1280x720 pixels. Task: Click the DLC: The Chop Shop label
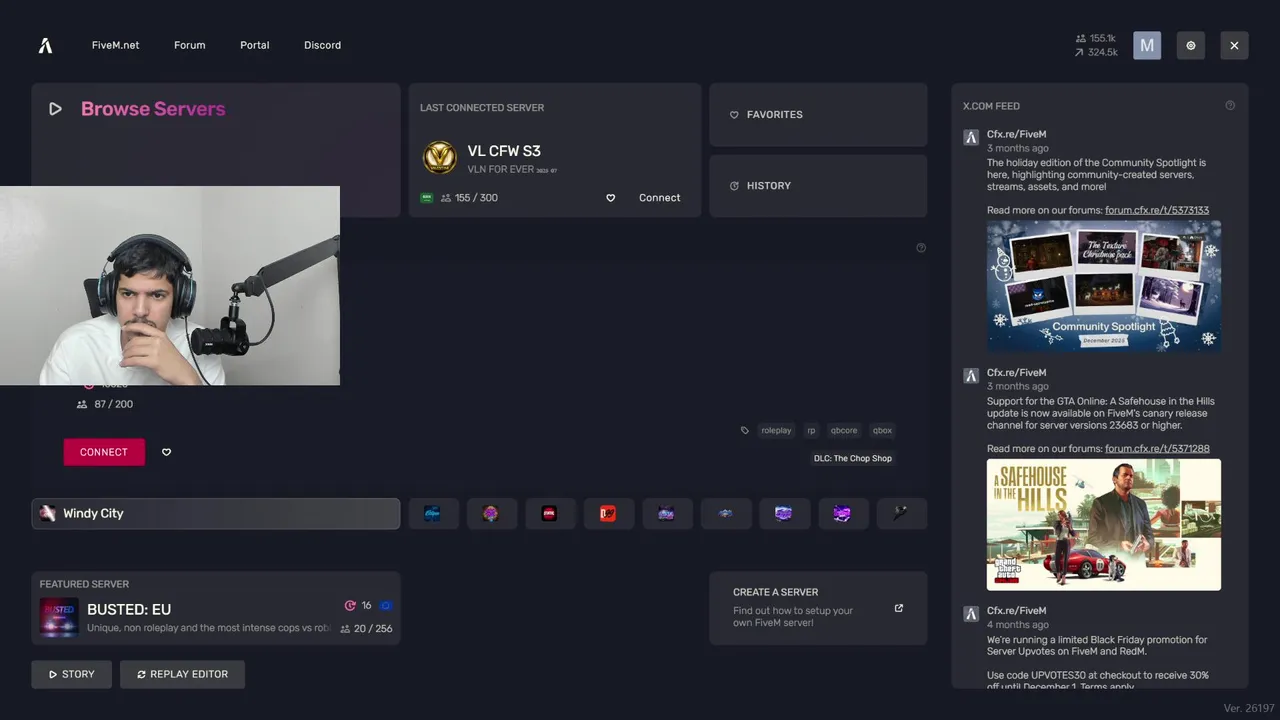[853, 458]
